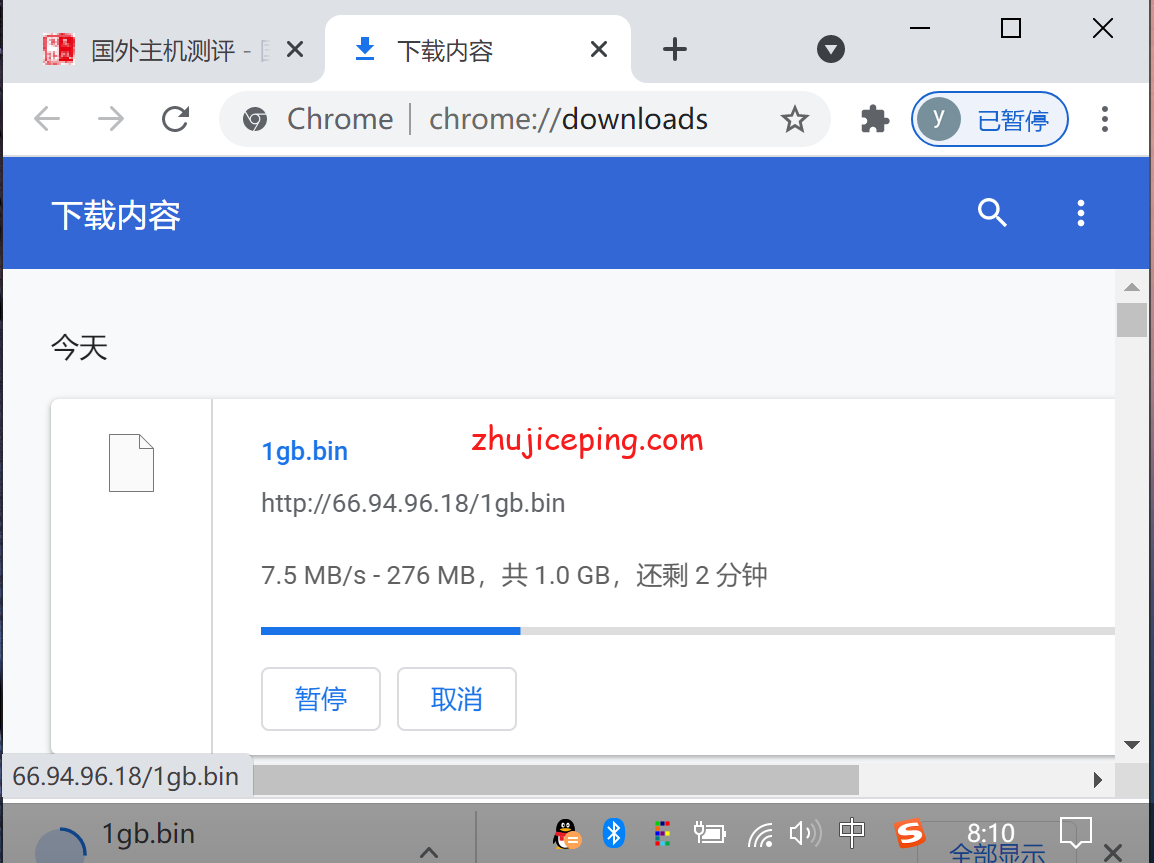Open the tab search dropdown arrow
1154x863 pixels.
tap(831, 49)
